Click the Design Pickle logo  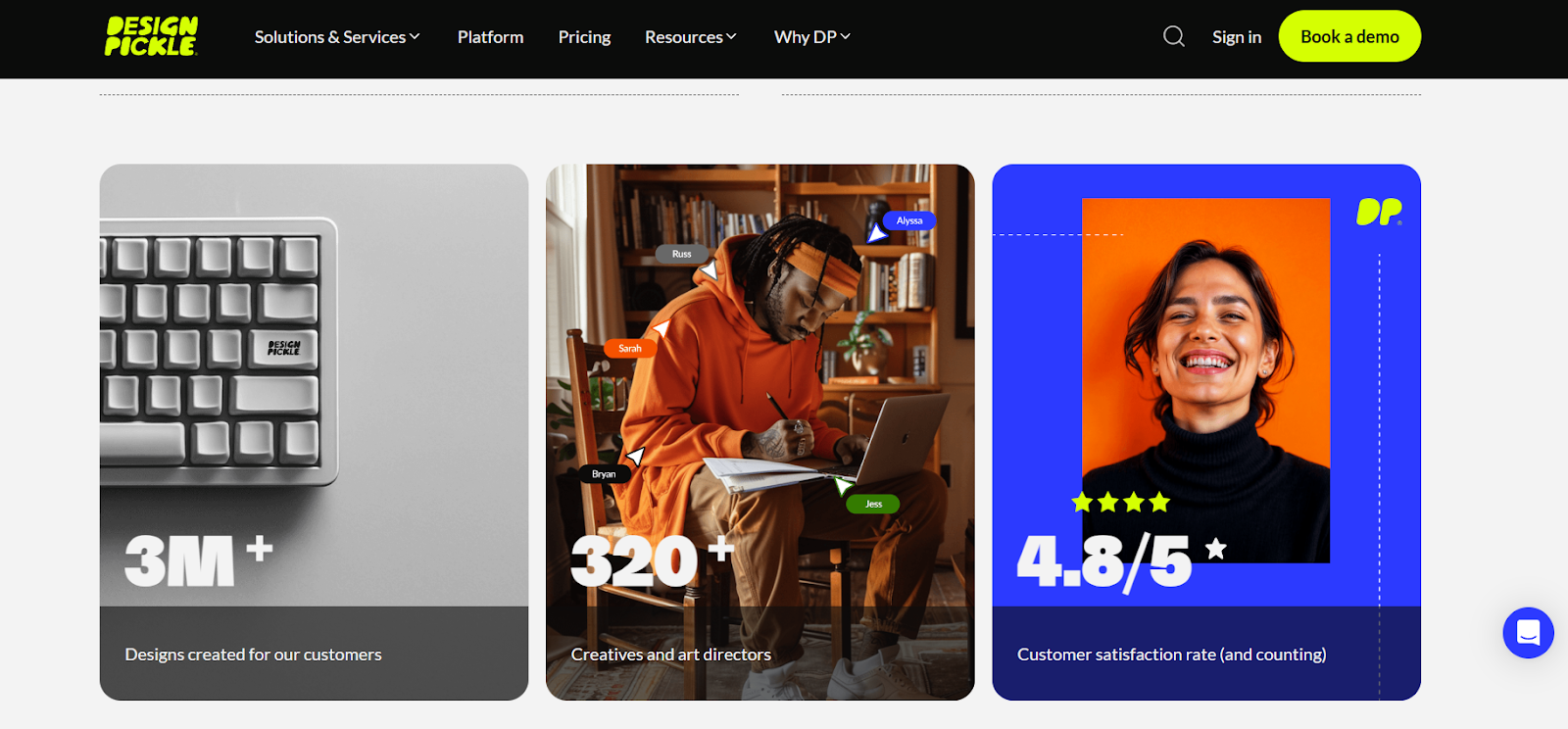click(151, 36)
